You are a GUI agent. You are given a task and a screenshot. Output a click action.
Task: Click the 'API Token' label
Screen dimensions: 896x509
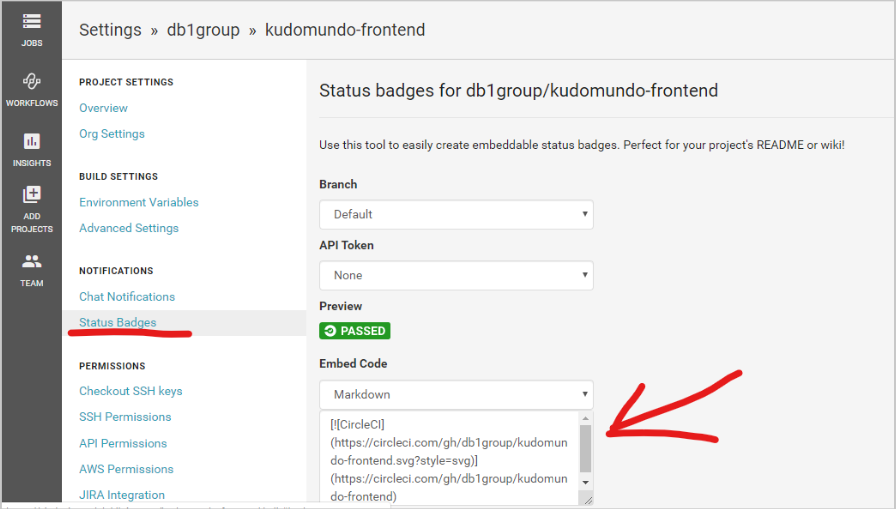(346, 245)
